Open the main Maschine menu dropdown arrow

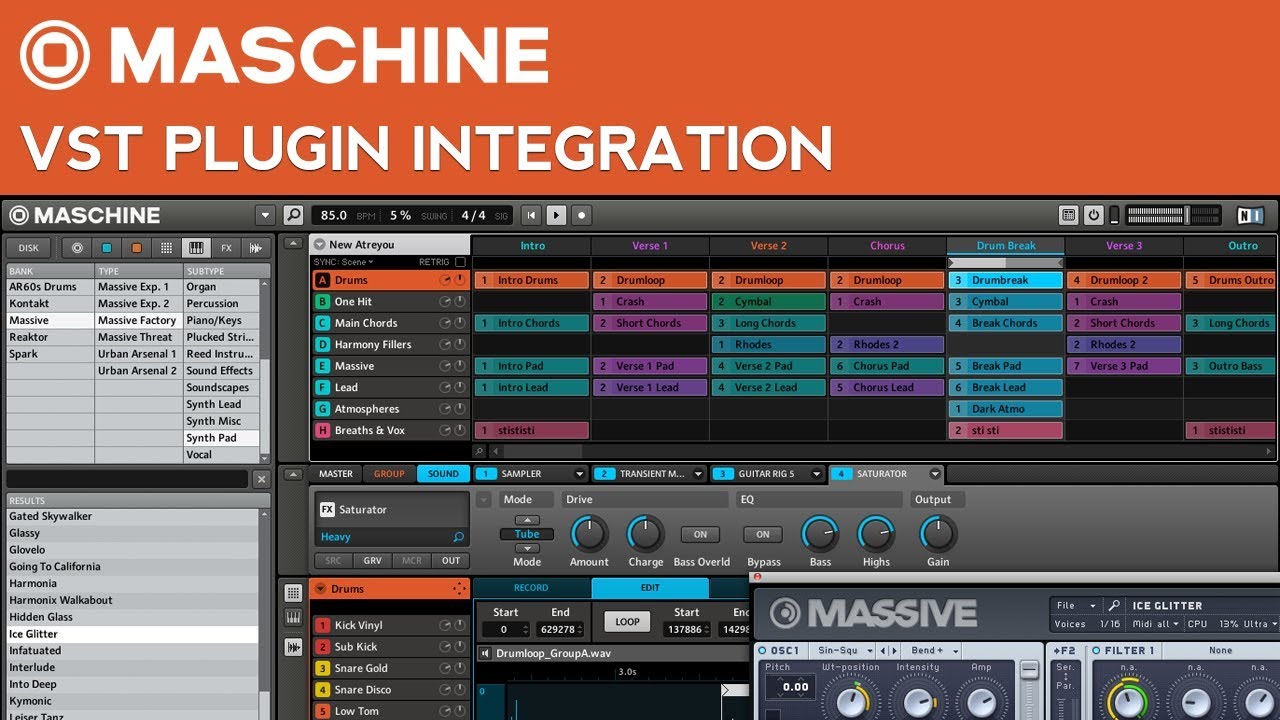[265, 215]
